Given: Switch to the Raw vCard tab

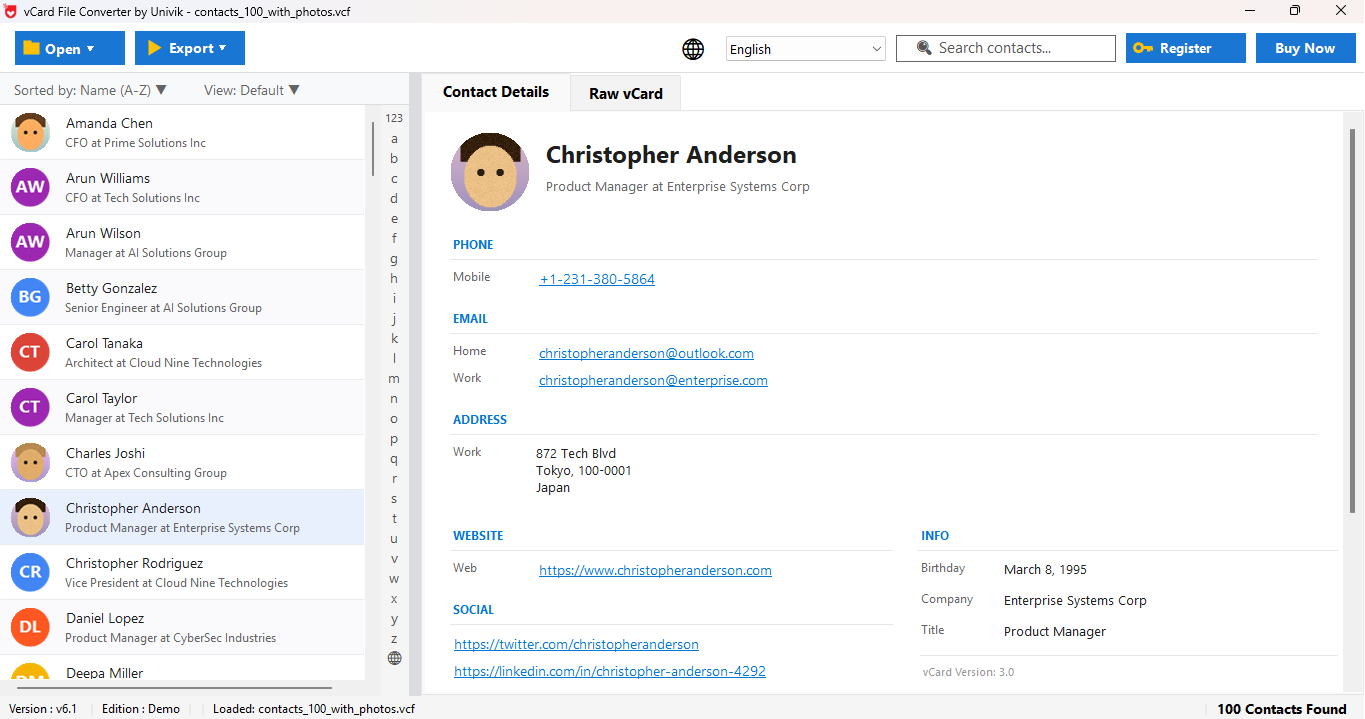Looking at the screenshot, I should click(625, 93).
